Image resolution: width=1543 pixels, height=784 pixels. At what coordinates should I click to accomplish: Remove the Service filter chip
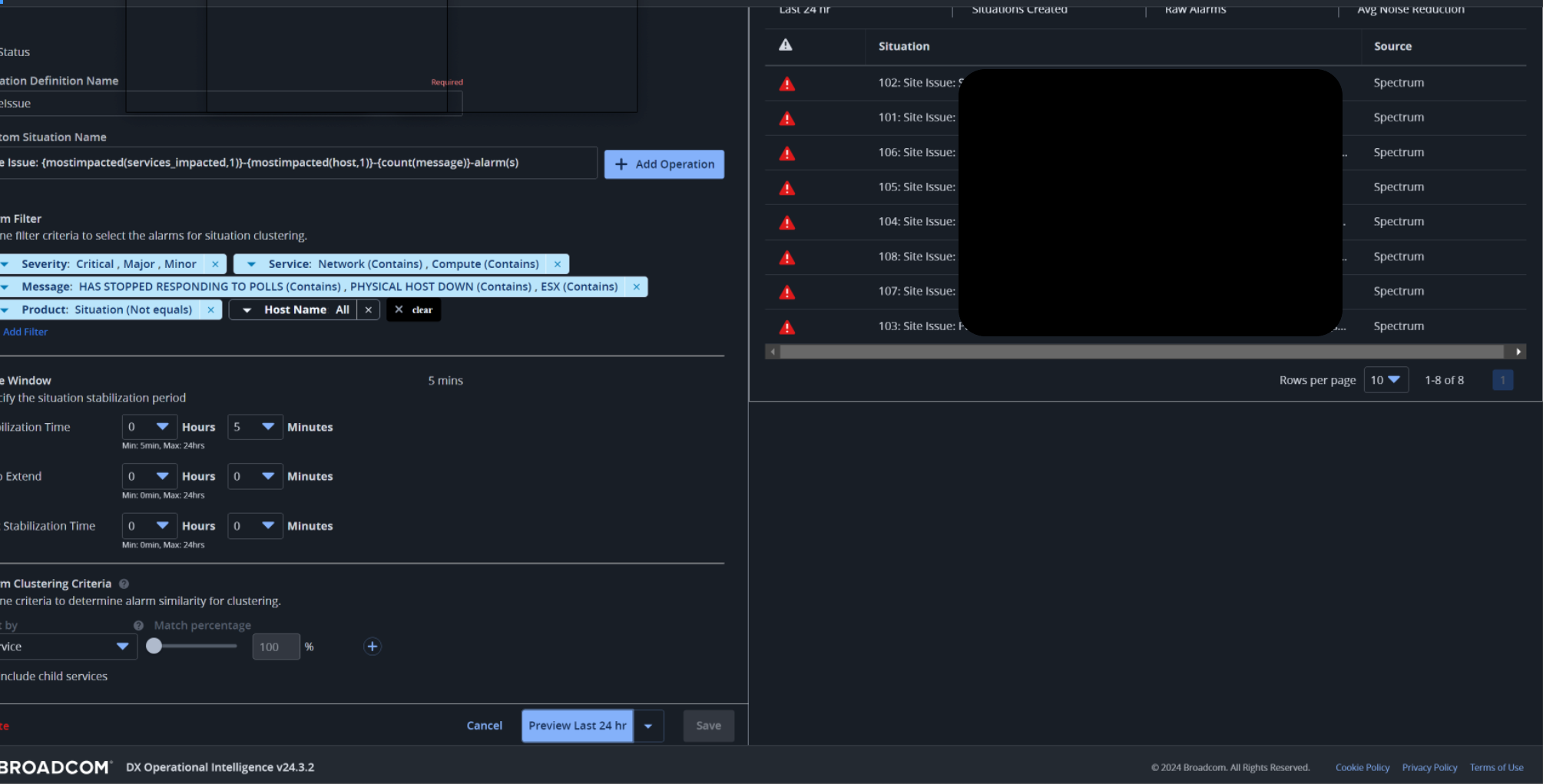558,264
